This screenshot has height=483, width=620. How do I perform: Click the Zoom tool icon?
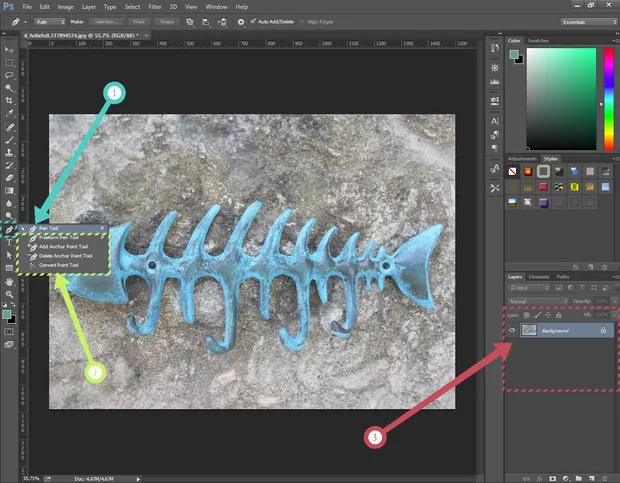coord(9,294)
